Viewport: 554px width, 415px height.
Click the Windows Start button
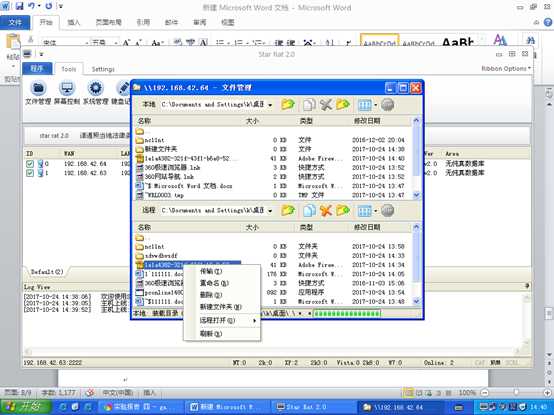click(26, 407)
